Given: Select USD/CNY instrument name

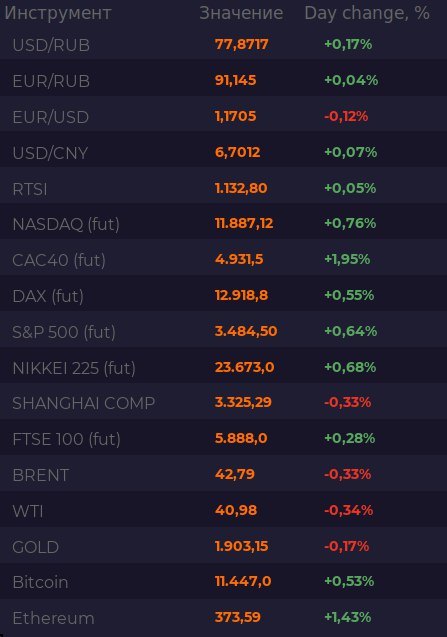Looking at the screenshot, I should (50, 153).
